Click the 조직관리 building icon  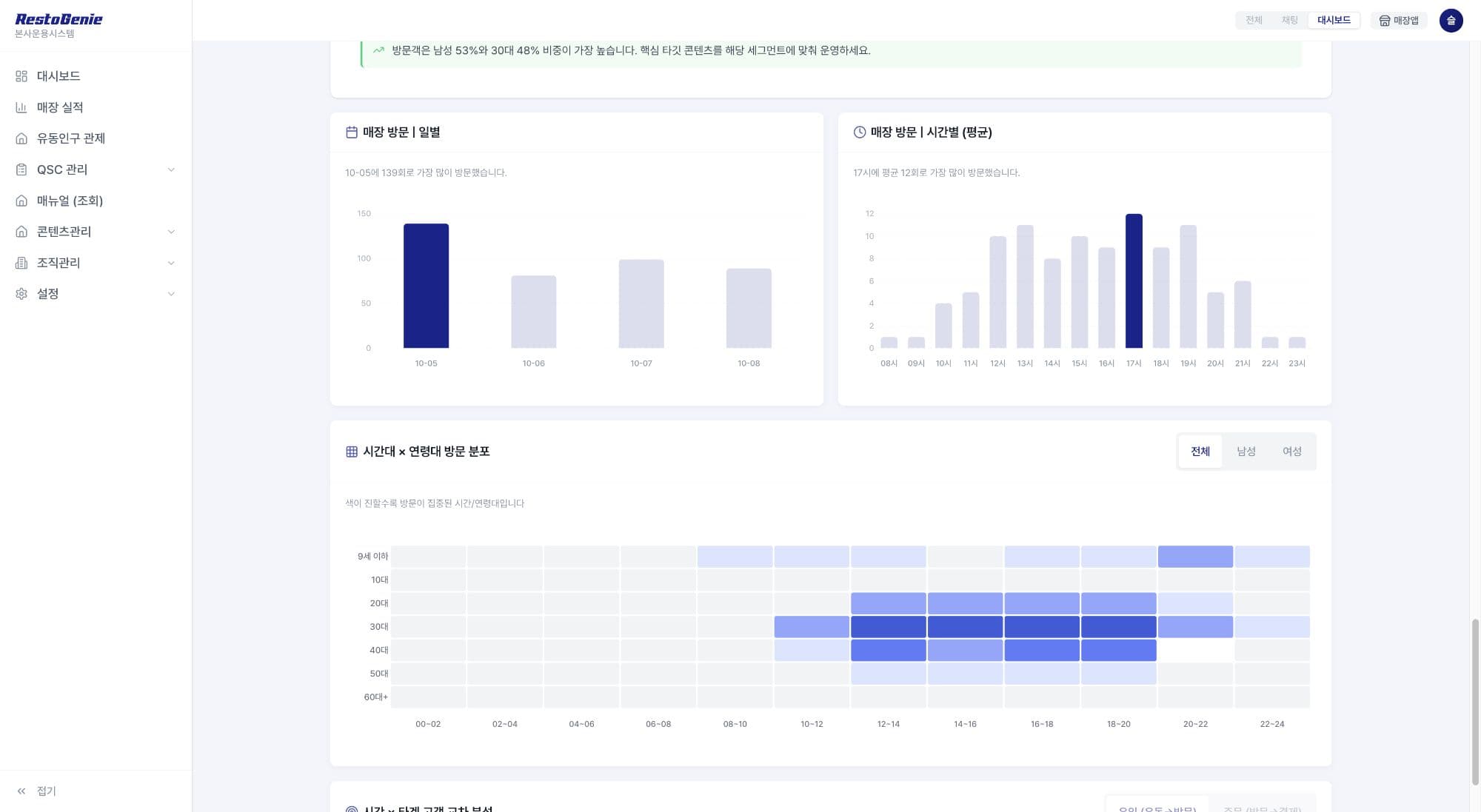click(x=21, y=263)
